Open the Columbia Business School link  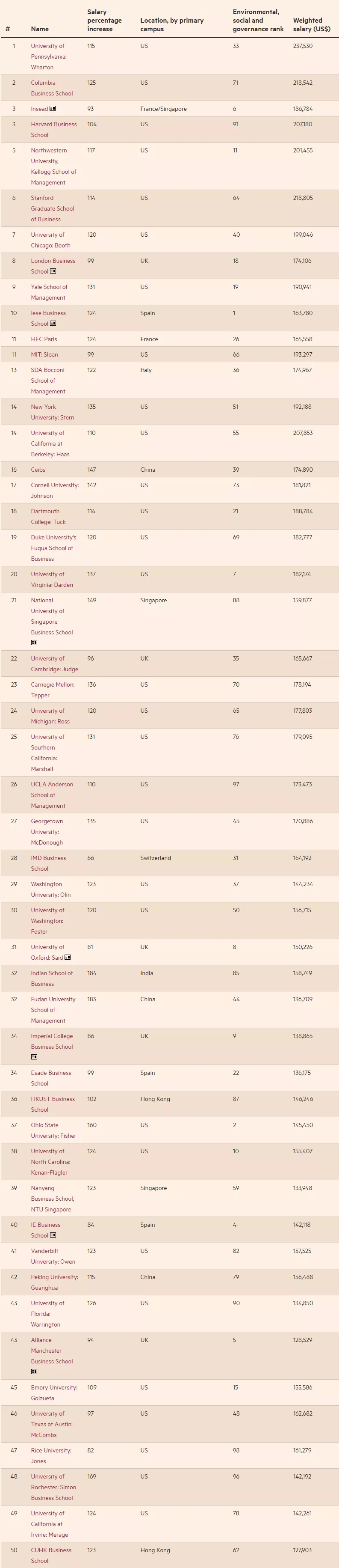(52, 88)
